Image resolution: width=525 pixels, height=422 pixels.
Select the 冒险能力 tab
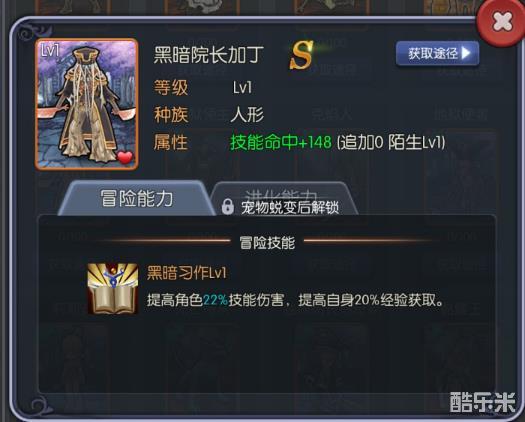point(136,198)
